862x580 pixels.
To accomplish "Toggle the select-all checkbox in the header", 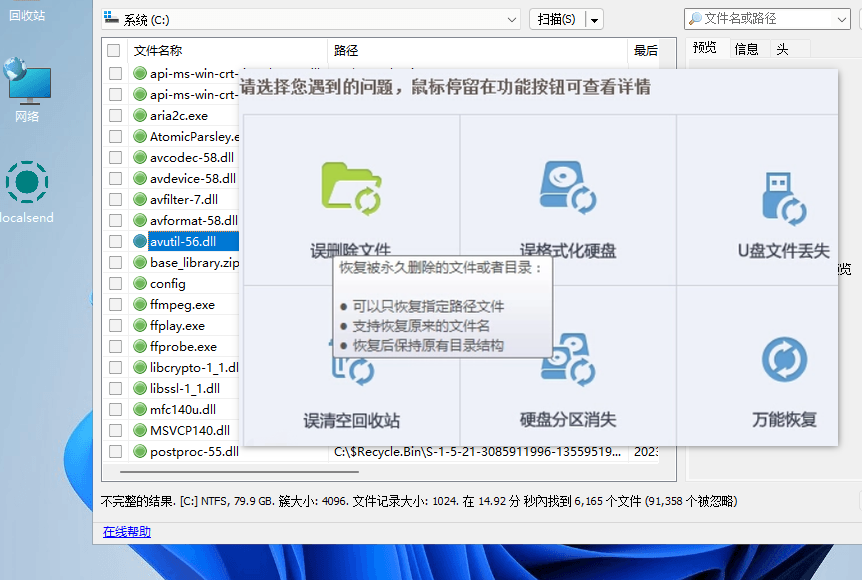I will 114,51.
